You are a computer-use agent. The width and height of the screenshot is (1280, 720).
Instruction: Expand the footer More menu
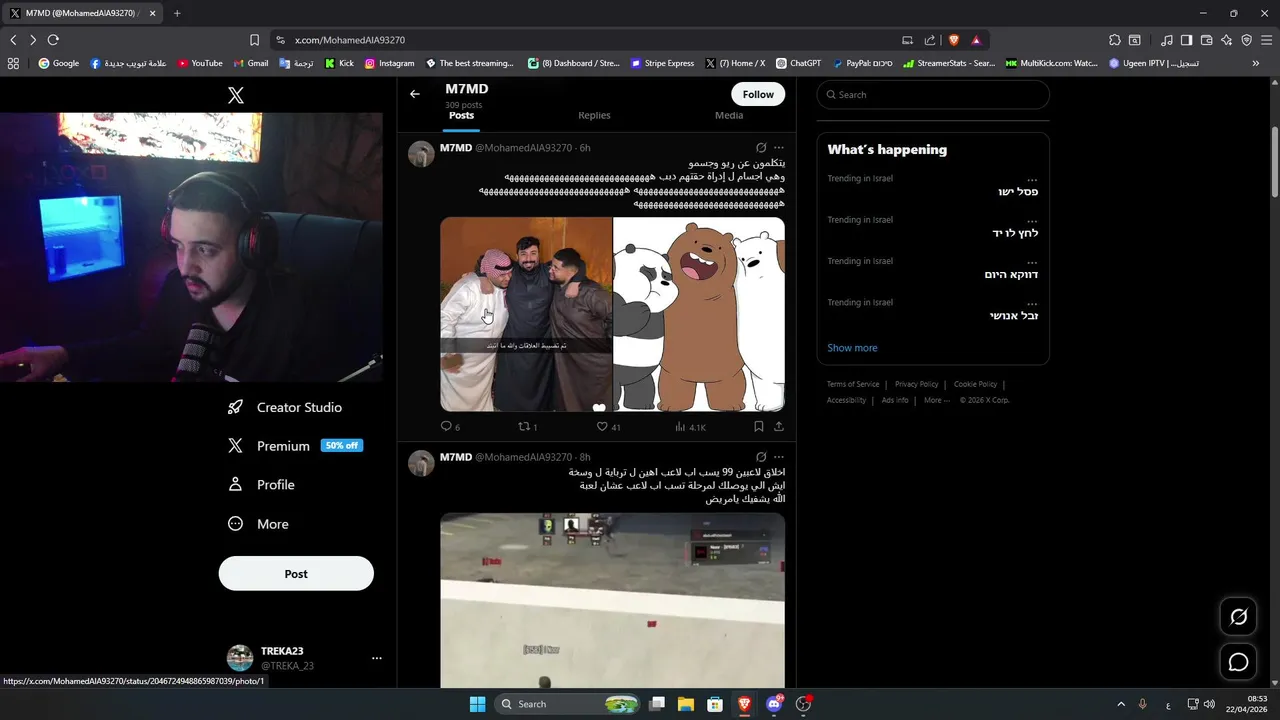936,400
